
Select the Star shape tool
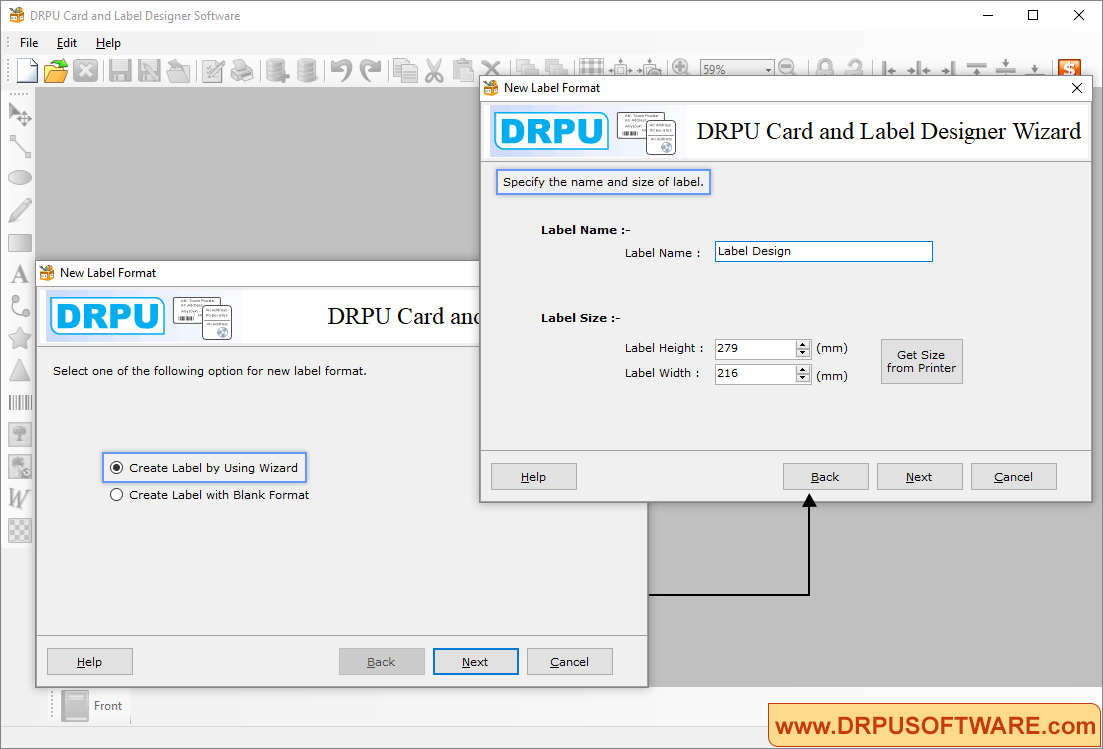pyautogui.click(x=20, y=338)
